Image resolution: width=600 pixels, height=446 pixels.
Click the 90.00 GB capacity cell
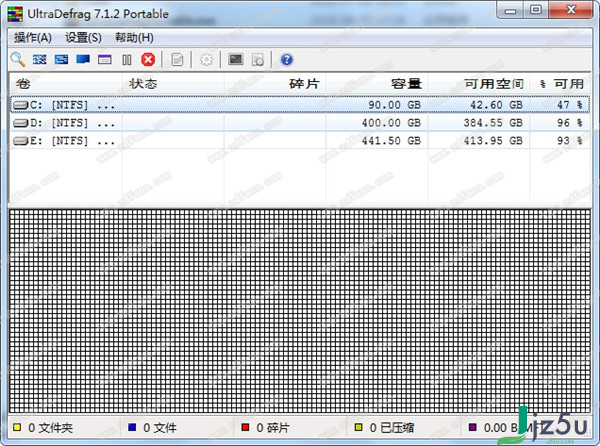coord(395,105)
